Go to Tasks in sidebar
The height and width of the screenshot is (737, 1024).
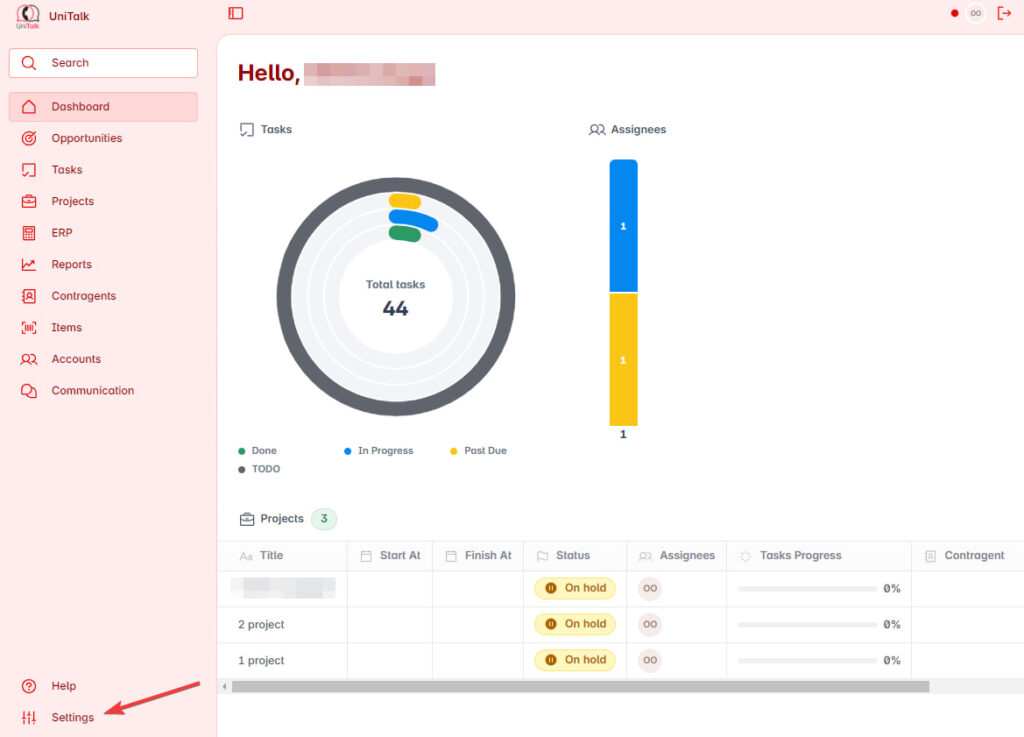coord(67,170)
